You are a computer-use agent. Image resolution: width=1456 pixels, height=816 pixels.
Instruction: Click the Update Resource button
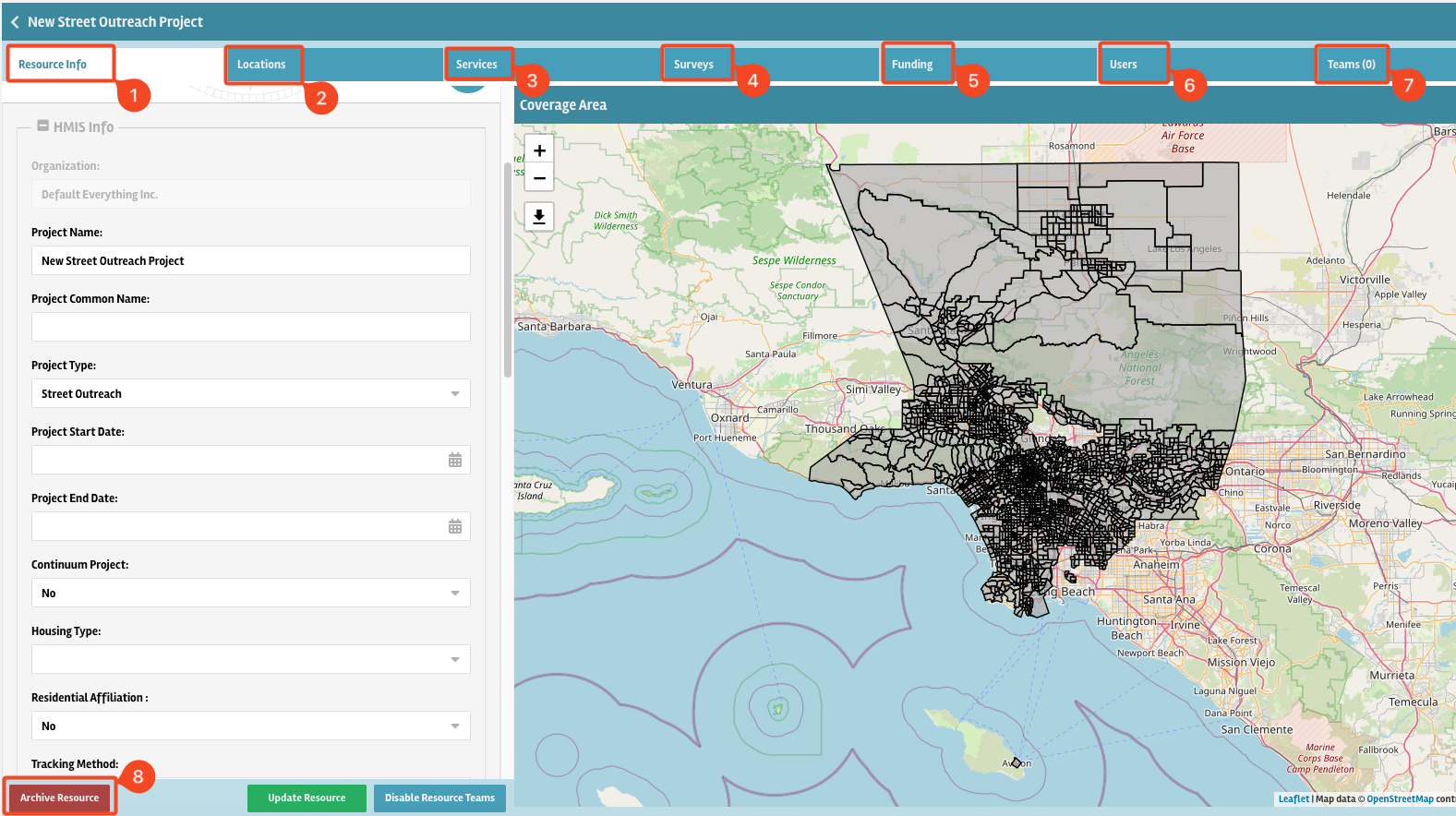(x=307, y=798)
